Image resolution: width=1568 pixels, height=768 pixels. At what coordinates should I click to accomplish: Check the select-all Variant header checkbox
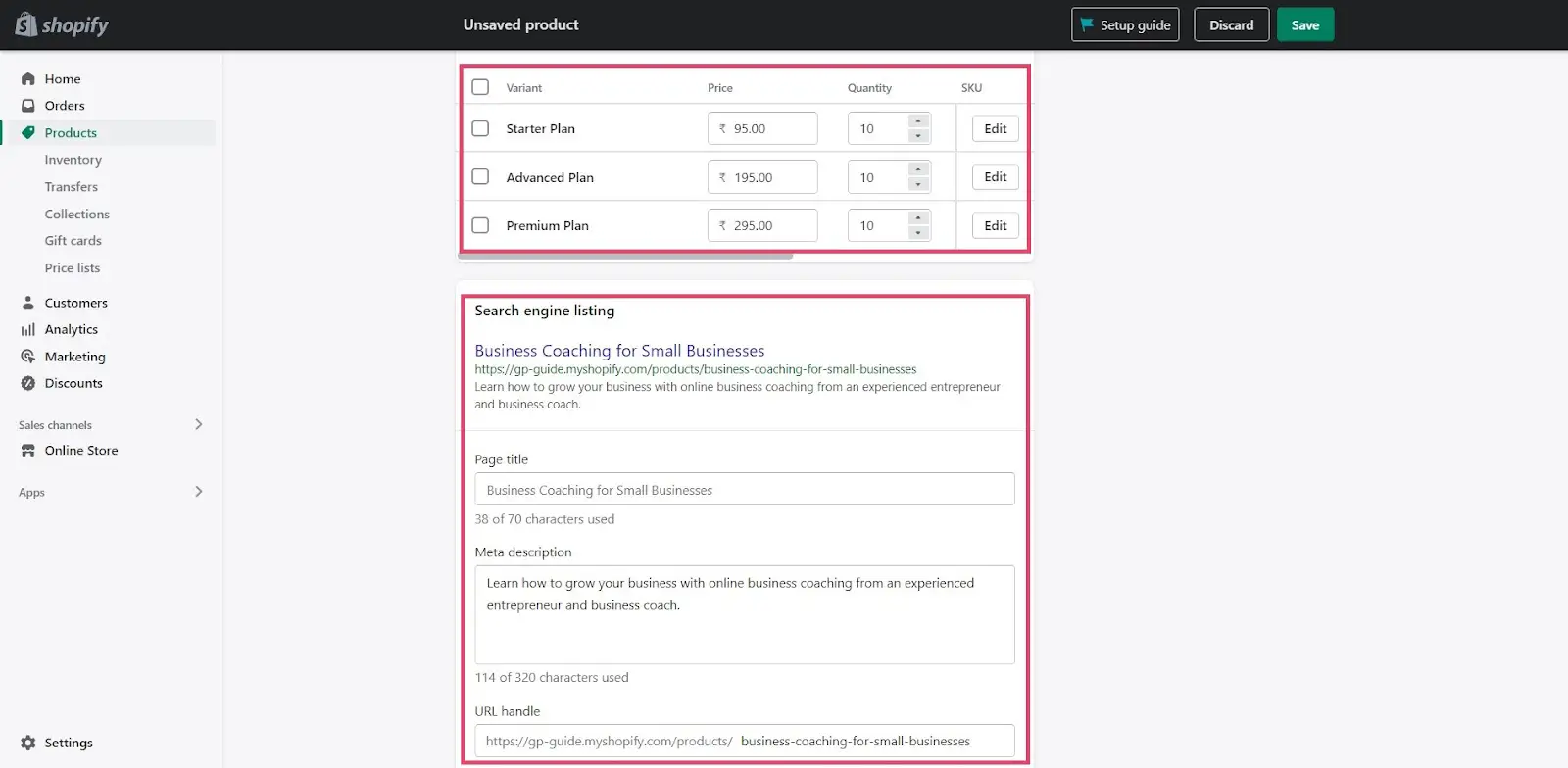480,87
